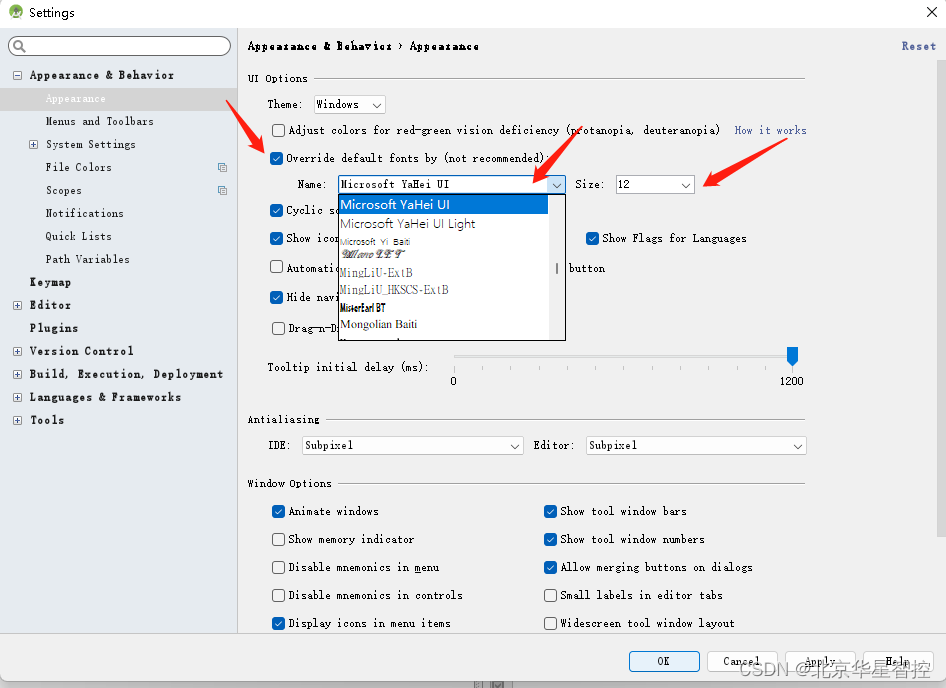Expand Build, Execution, Deployment node

pyautogui.click(x=17, y=374)
